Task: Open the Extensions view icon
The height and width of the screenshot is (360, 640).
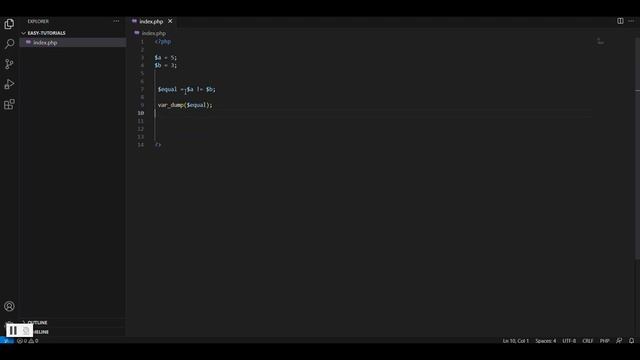Action: click(9, 104)
